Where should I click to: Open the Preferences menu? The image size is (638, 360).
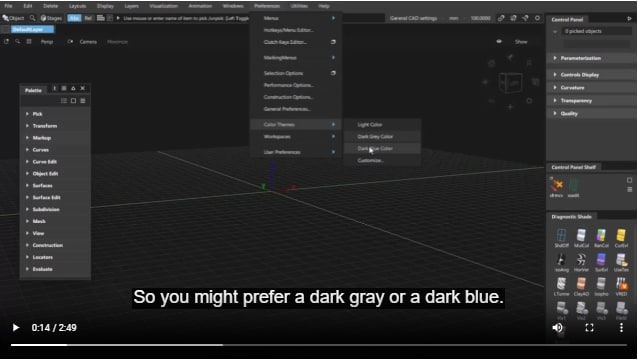click(267, 6)
